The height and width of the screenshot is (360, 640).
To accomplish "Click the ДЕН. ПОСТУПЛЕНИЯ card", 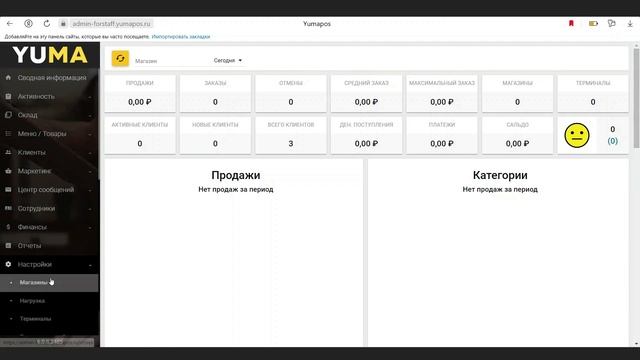I will coord(366,135).
